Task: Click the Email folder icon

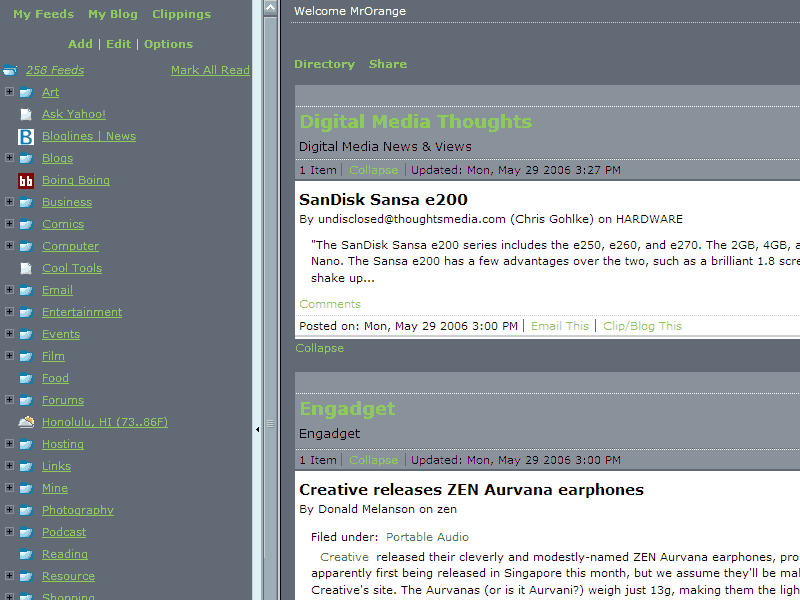Action: point(26,290)
